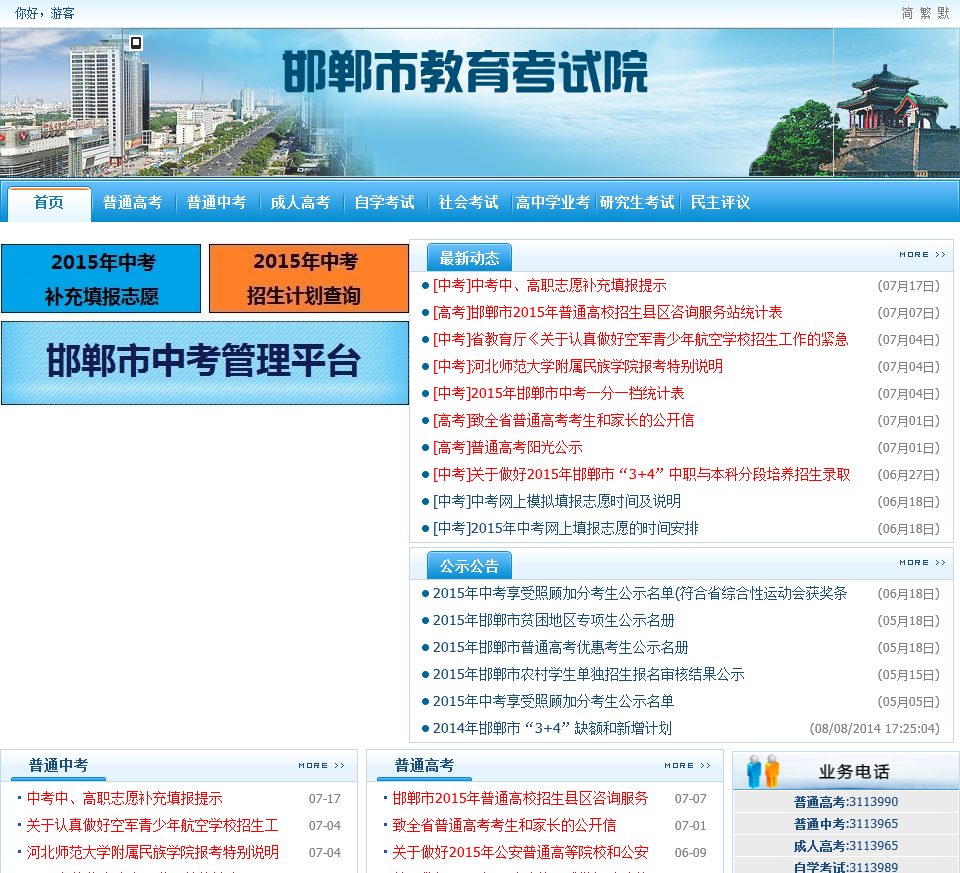Open 省教育厅关于空军青少年航空学校招生 notice in 最新动态
The height and width of the screenshot is (873, 960).
point(640,340)
